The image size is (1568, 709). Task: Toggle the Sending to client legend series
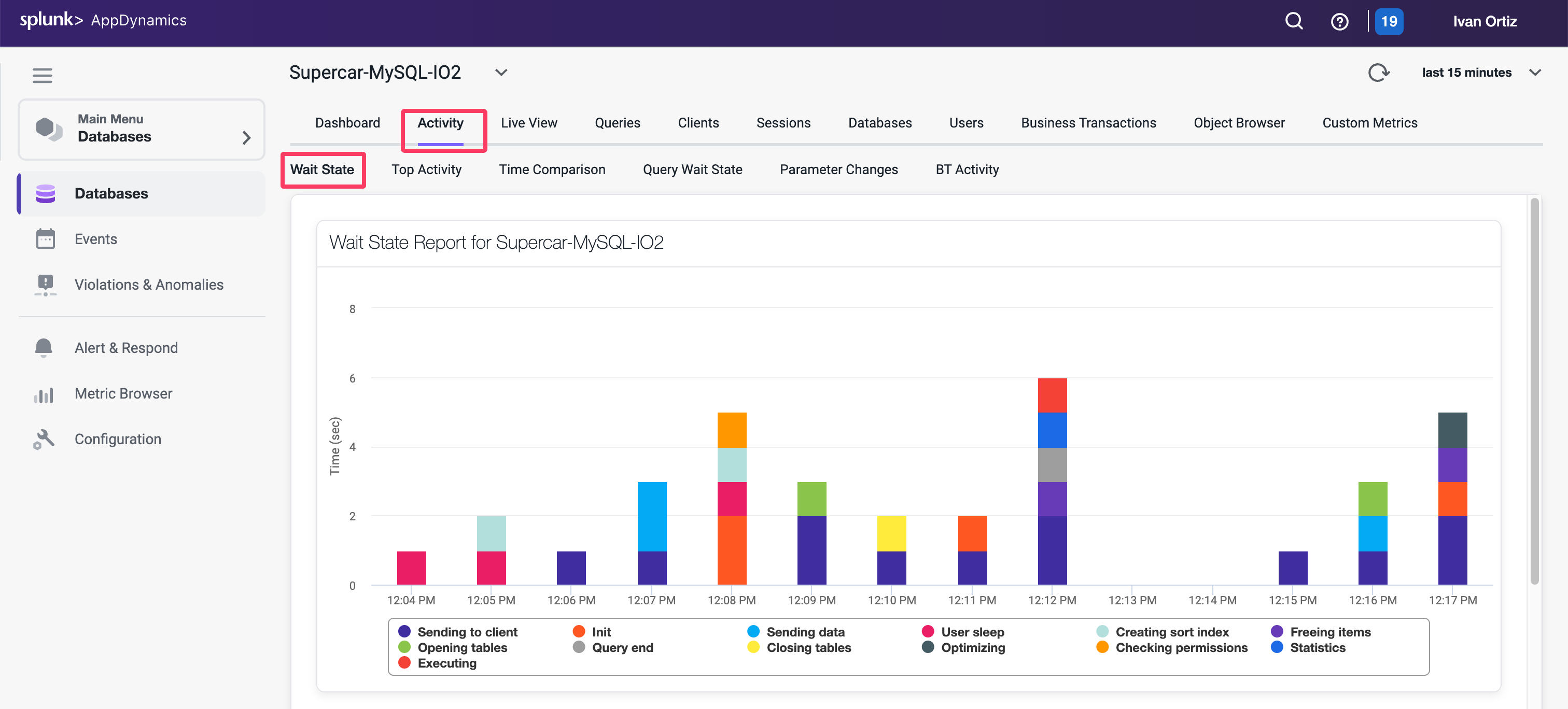point(467,632)
